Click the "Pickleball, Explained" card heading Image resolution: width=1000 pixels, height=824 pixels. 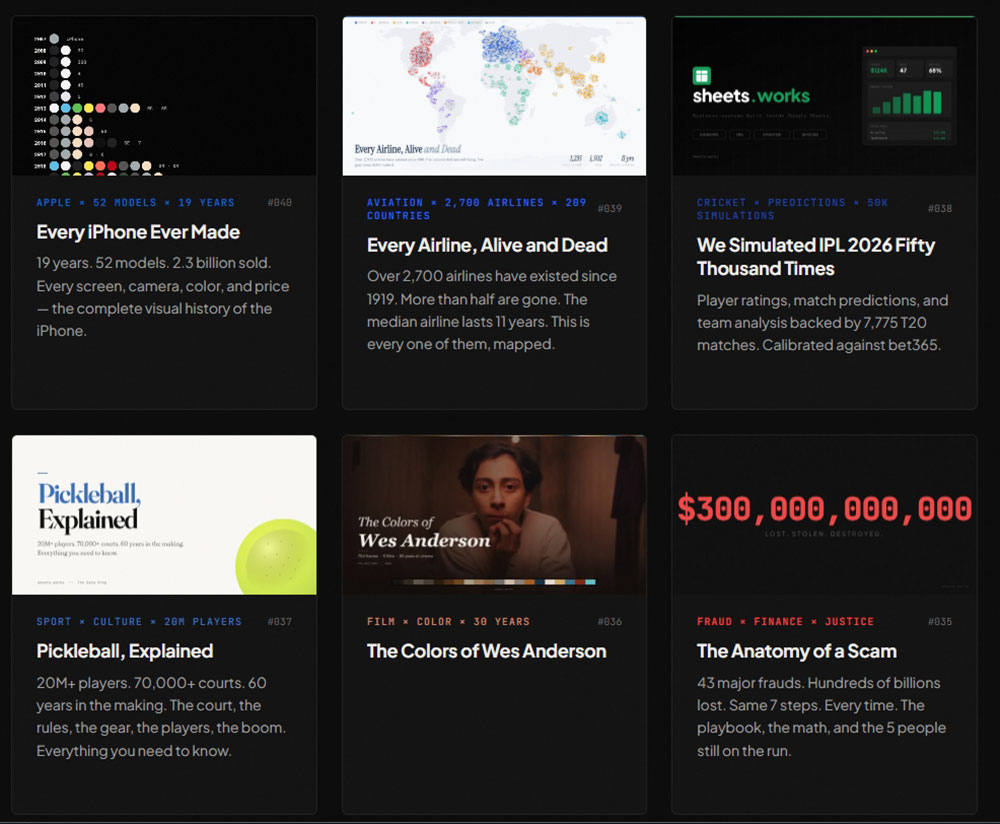pos(125,651)
